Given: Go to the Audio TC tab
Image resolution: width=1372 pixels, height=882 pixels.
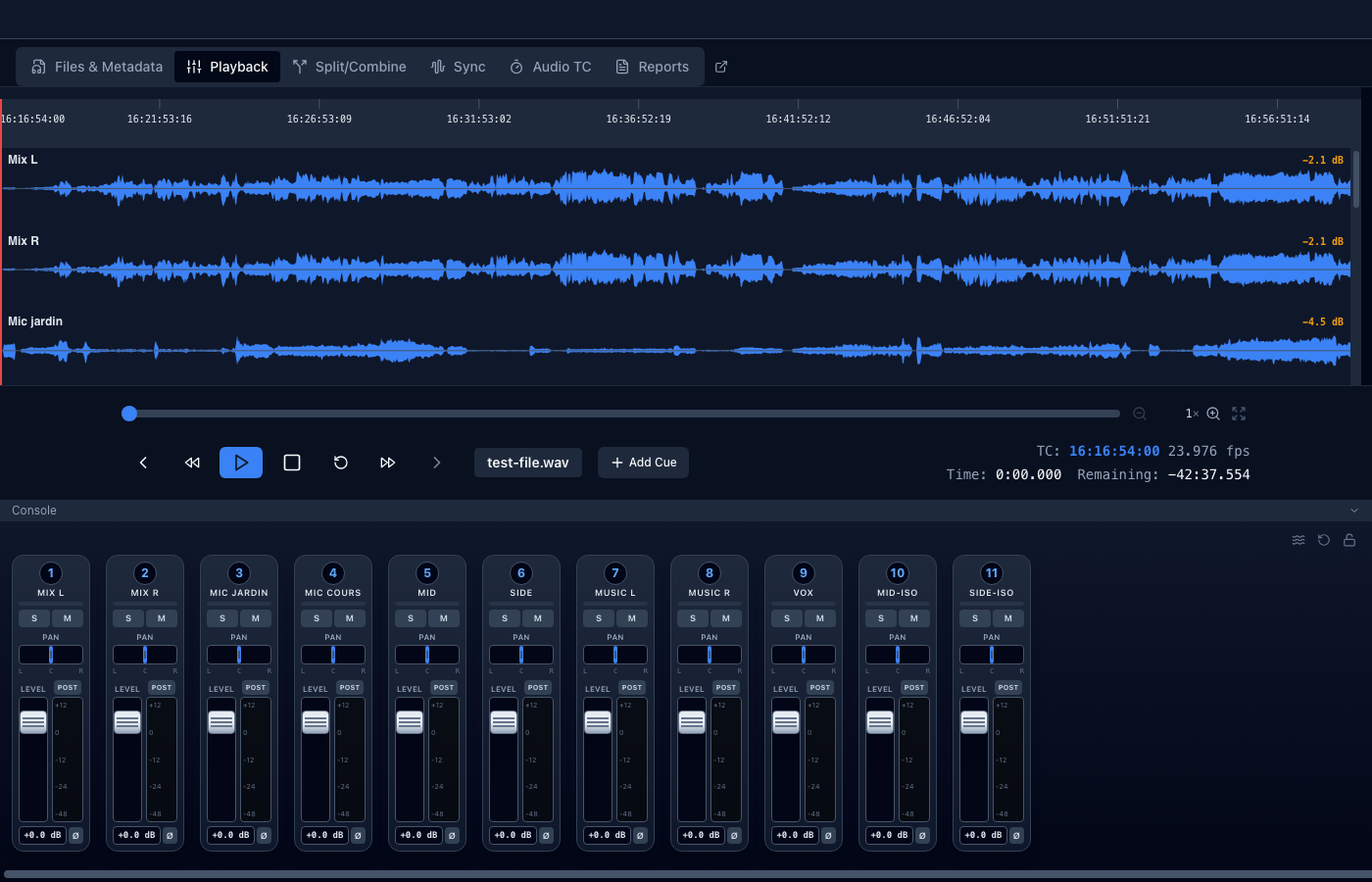Looking at the screenshot, I should coord(551,67).
